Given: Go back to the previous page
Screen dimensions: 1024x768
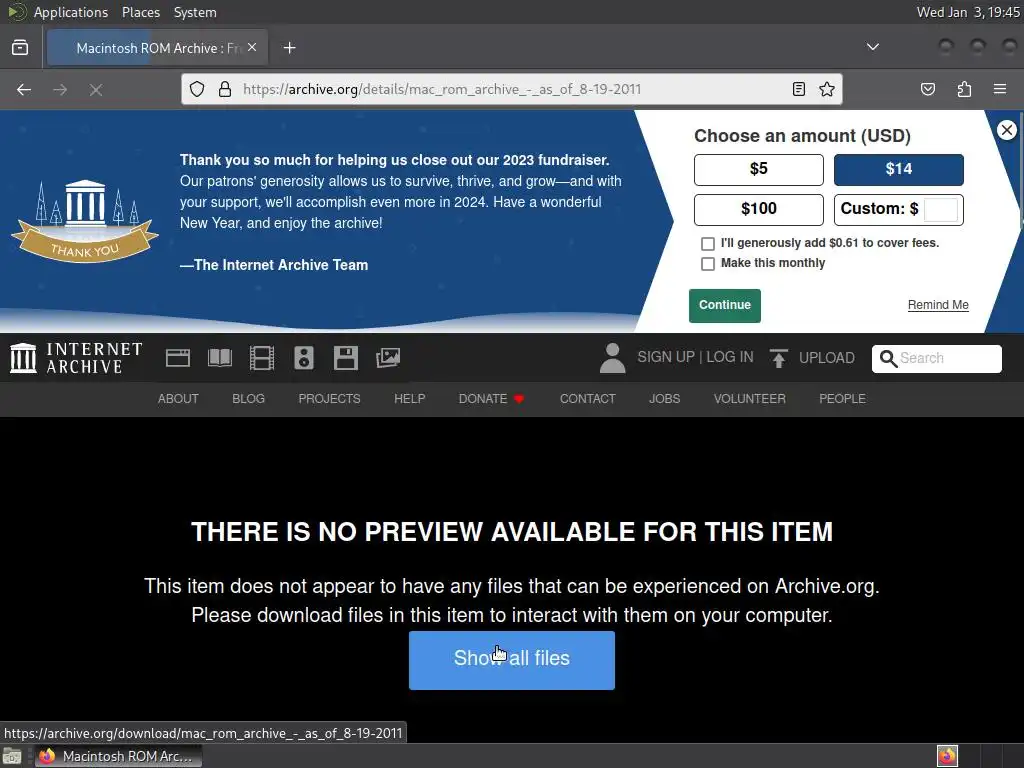Looking at the screenshot, I should pyautogui.click(x=24, y=89).
